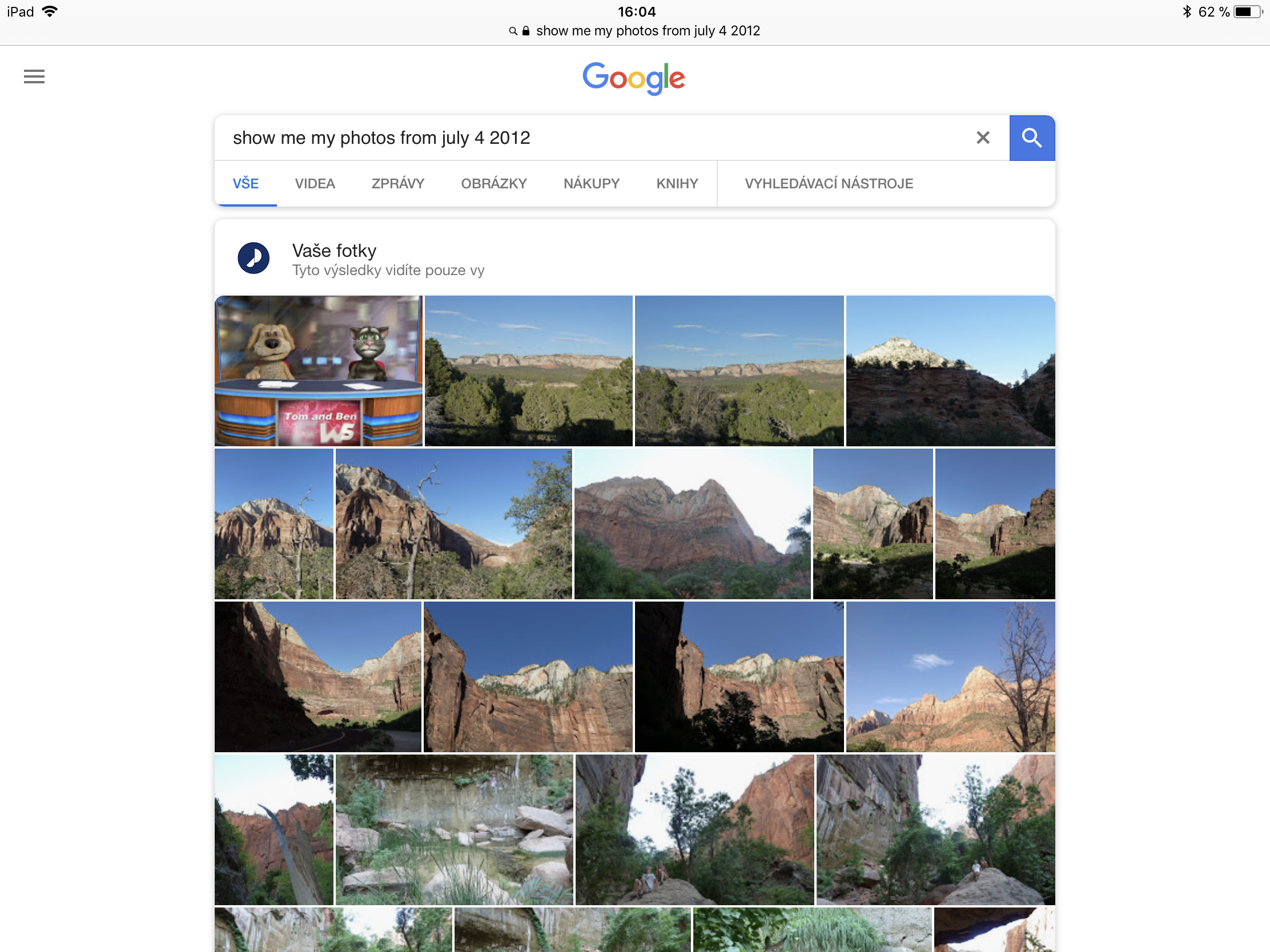
Task: Open the hamburger menu icon
Action: [34, 76]
